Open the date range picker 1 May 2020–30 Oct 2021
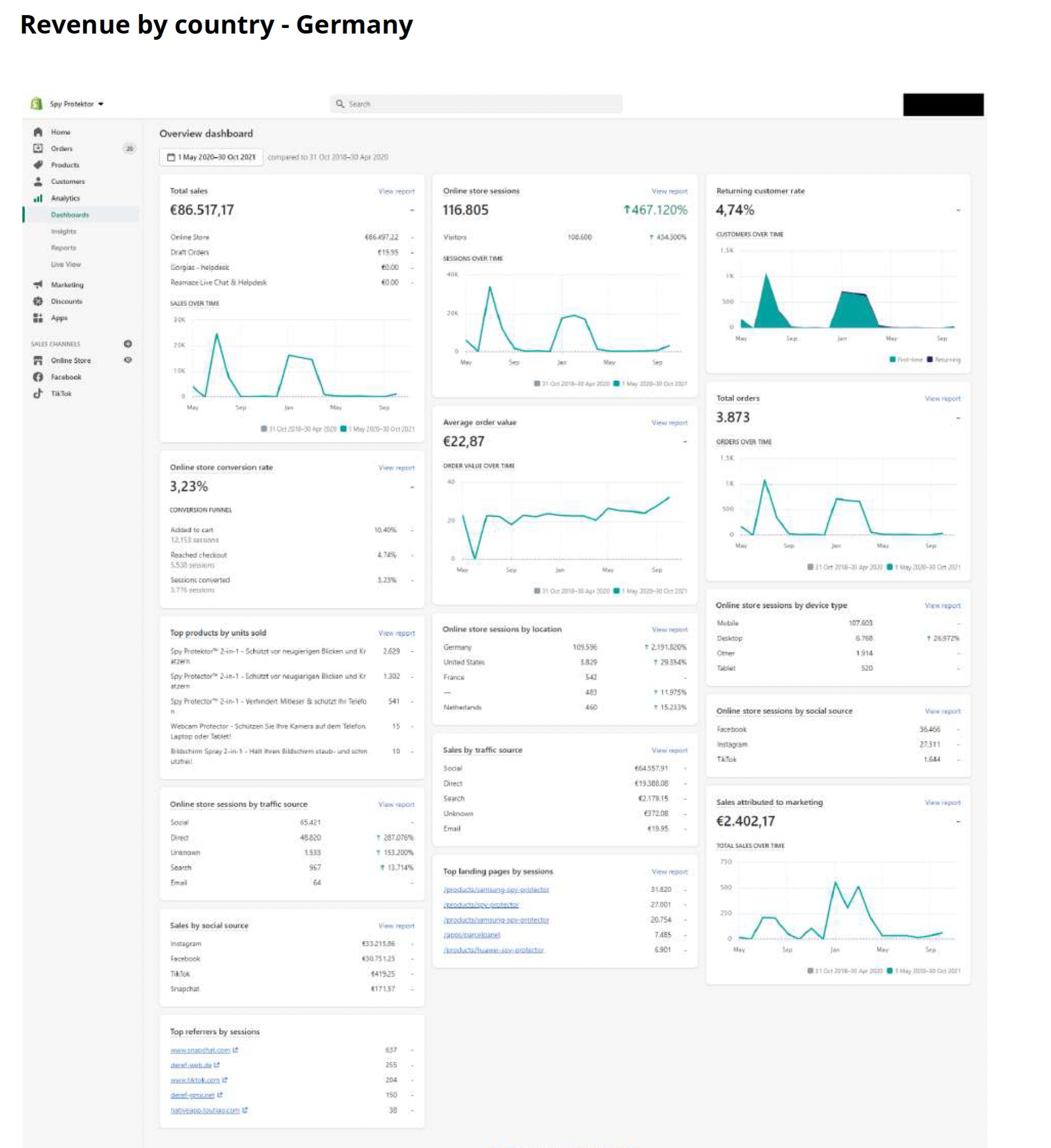Screen dimensions: 1051x1148 click(211, 157)
